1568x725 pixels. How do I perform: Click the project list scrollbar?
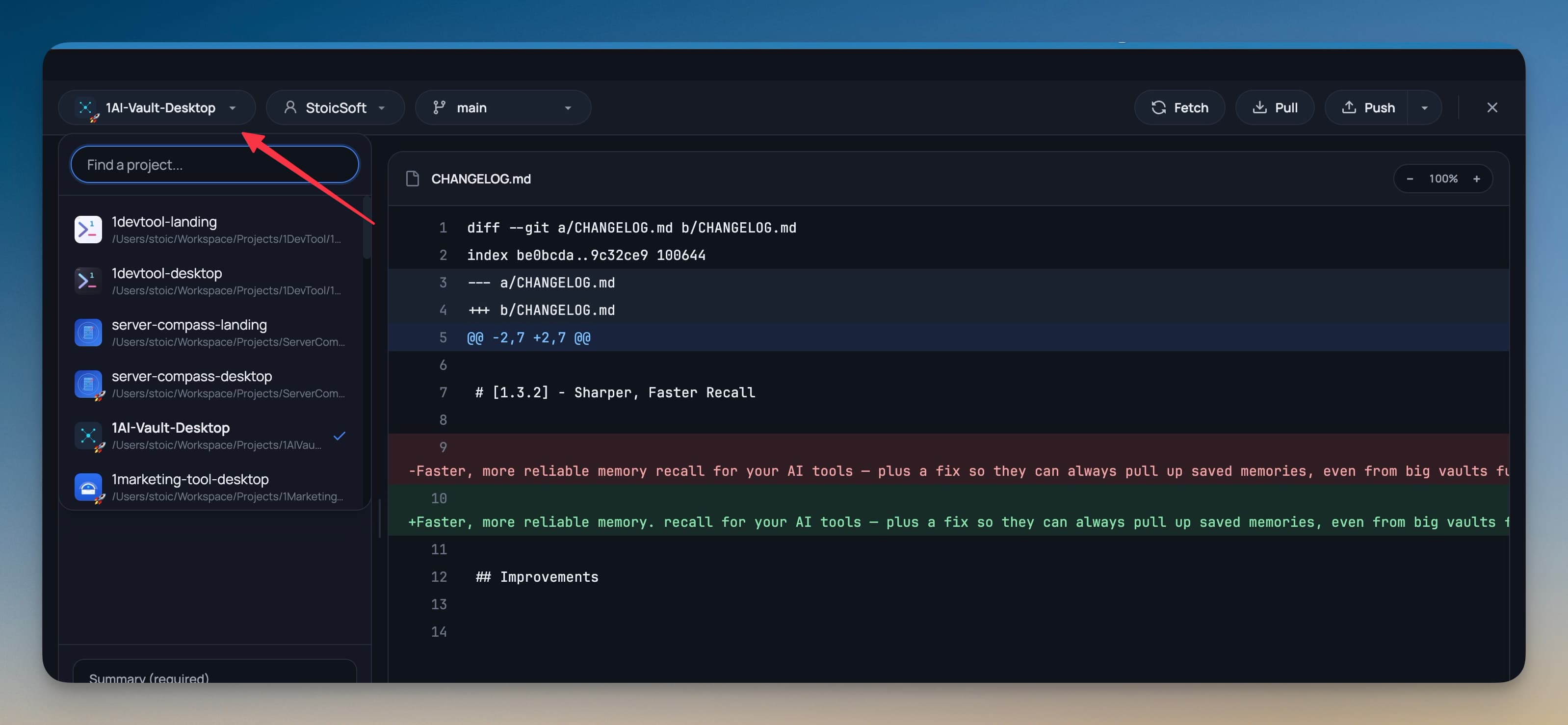click(x=366, y=228)
